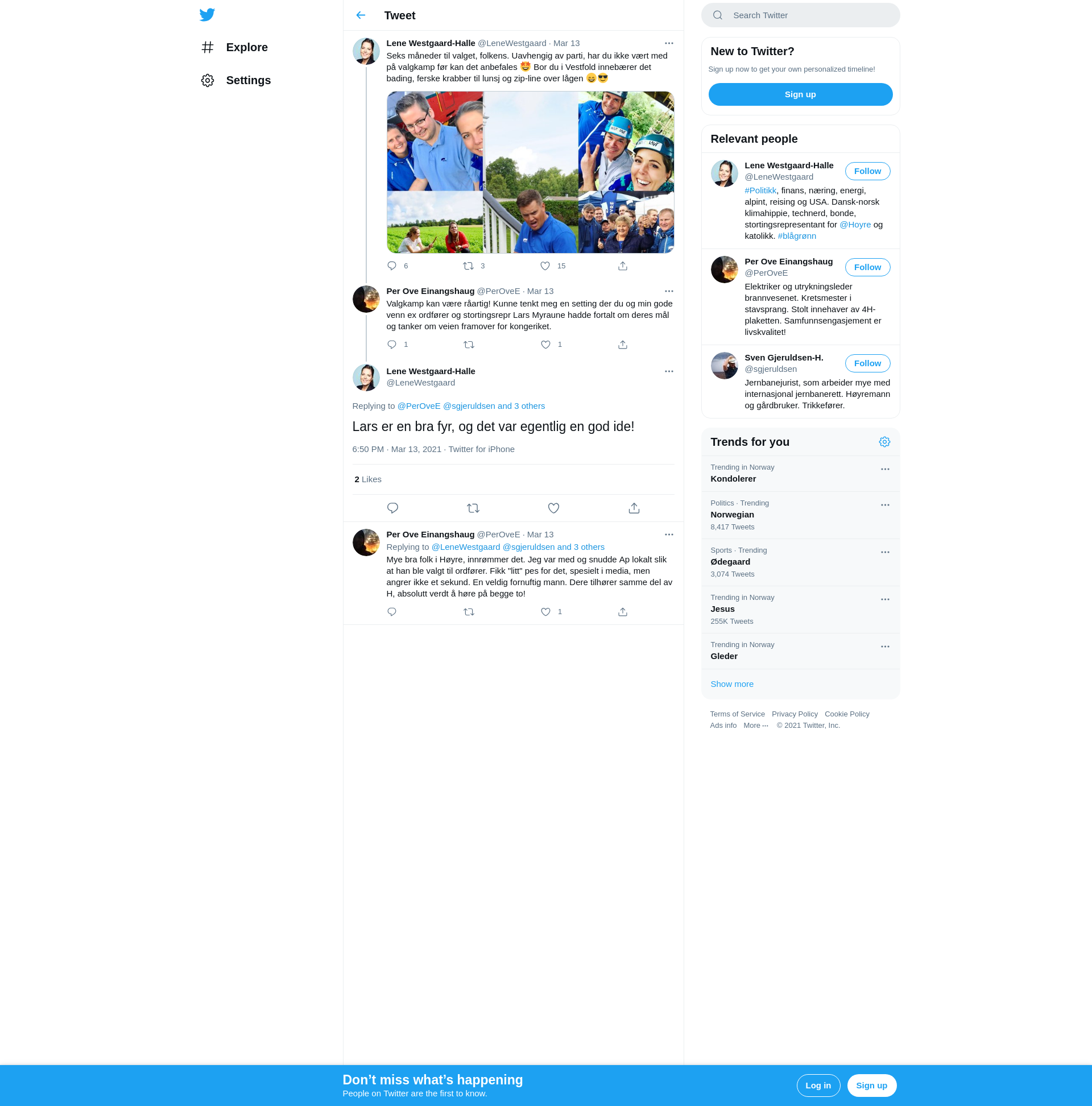Open Explore from the sidebar
The image size is (1092, 1106).
coord(234,48)
